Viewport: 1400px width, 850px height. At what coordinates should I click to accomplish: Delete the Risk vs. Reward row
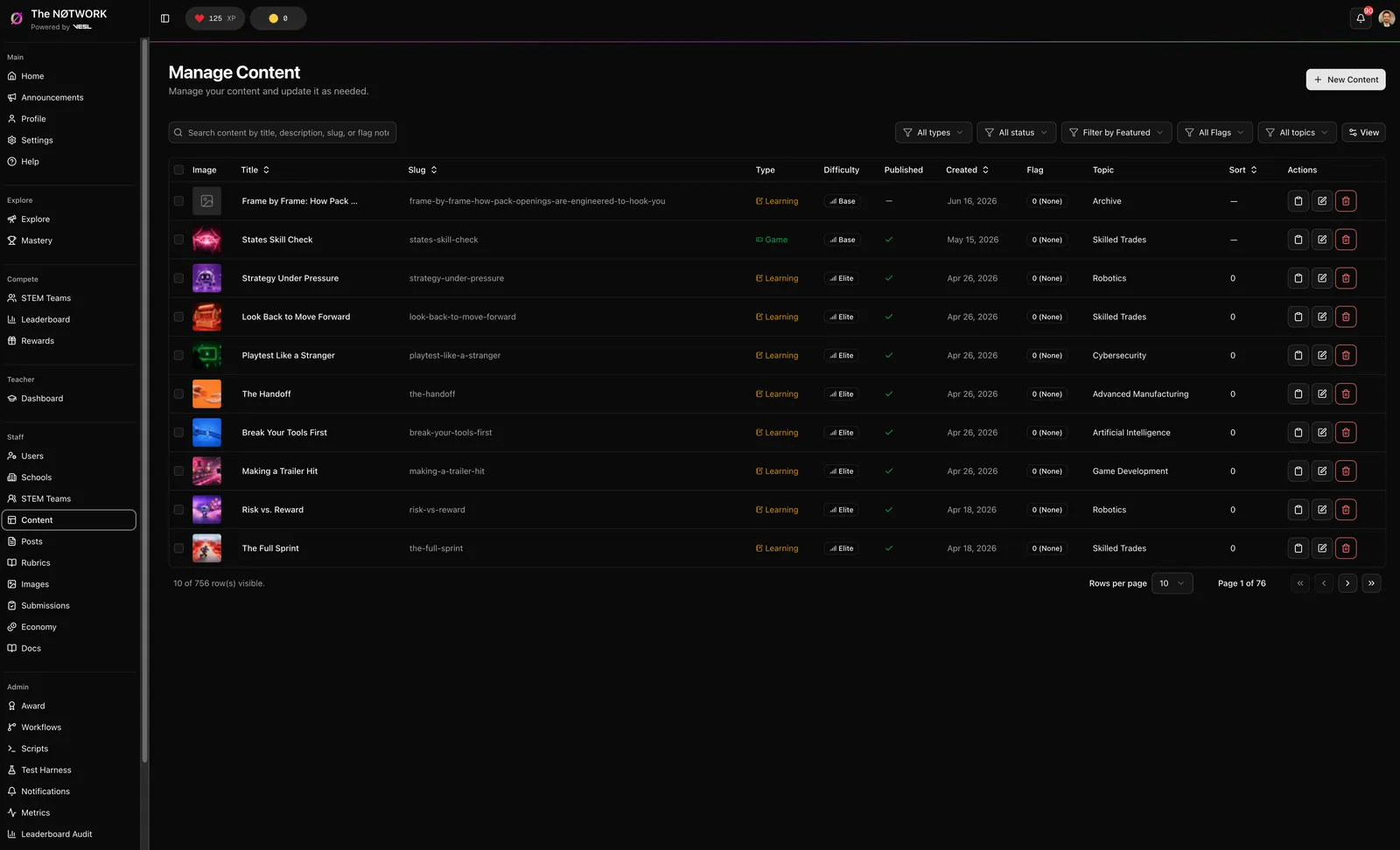[x=1346, y=510]
